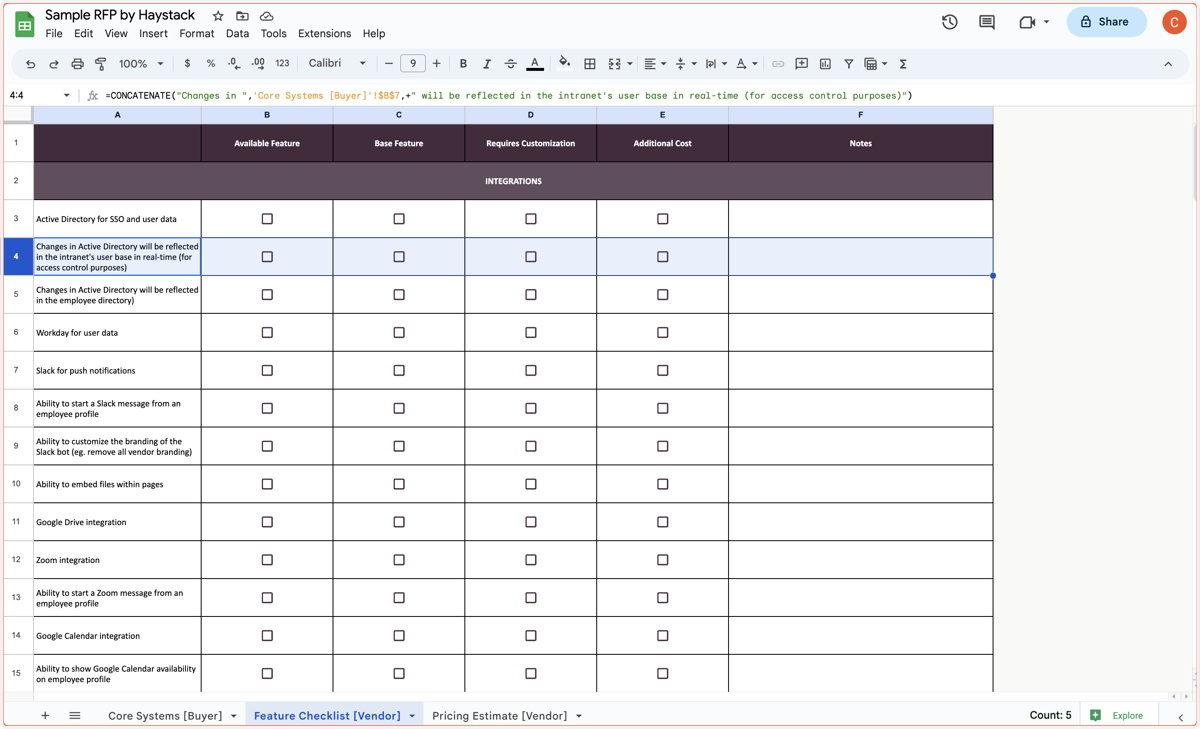Check Available Feature box for Active Directory SSO
Viewport: 1200px width, 729px height.
[x=267, y=219]
